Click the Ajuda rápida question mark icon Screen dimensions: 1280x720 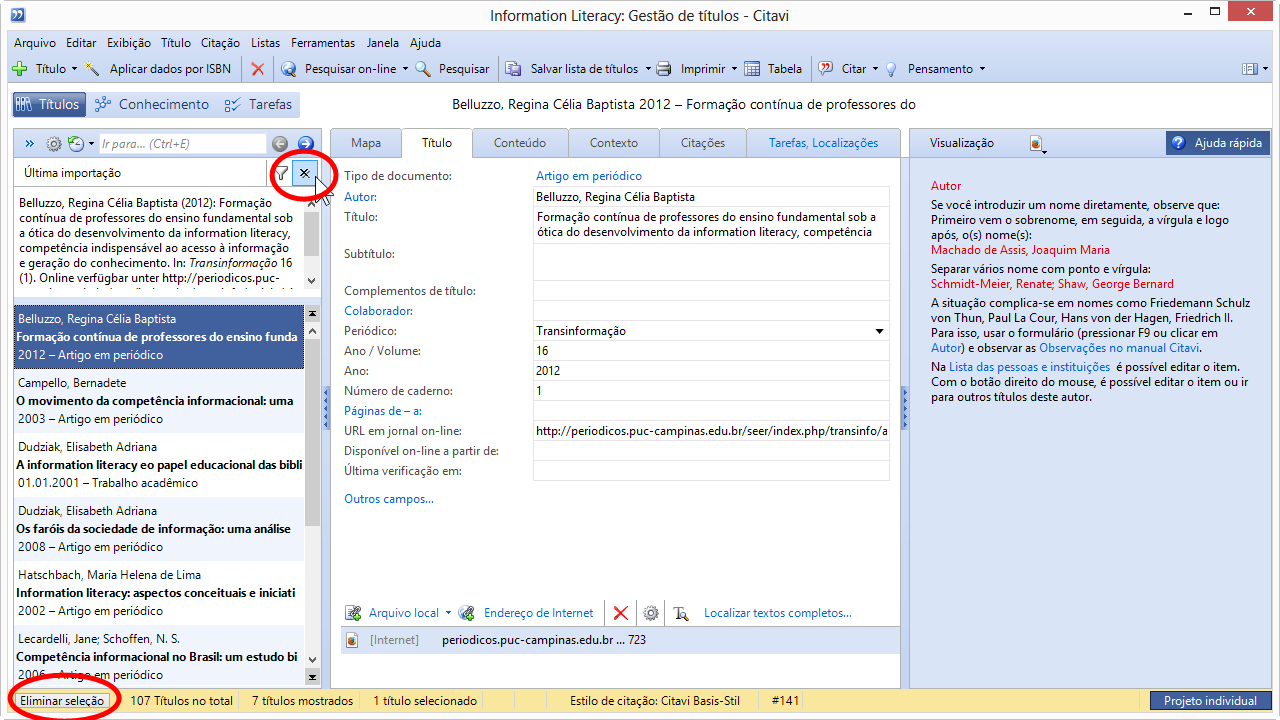[x=1178, y=143]
